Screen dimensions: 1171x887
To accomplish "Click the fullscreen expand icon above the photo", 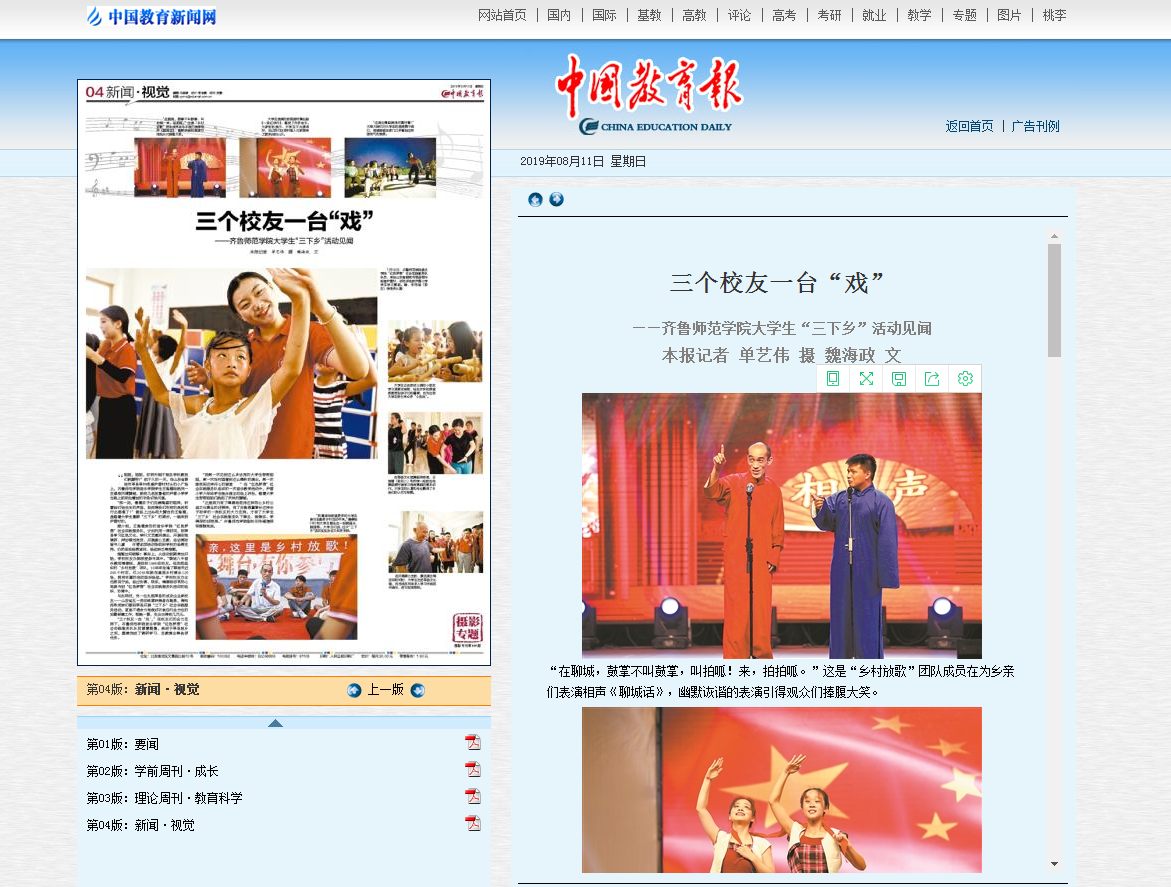I will point(866,379).
